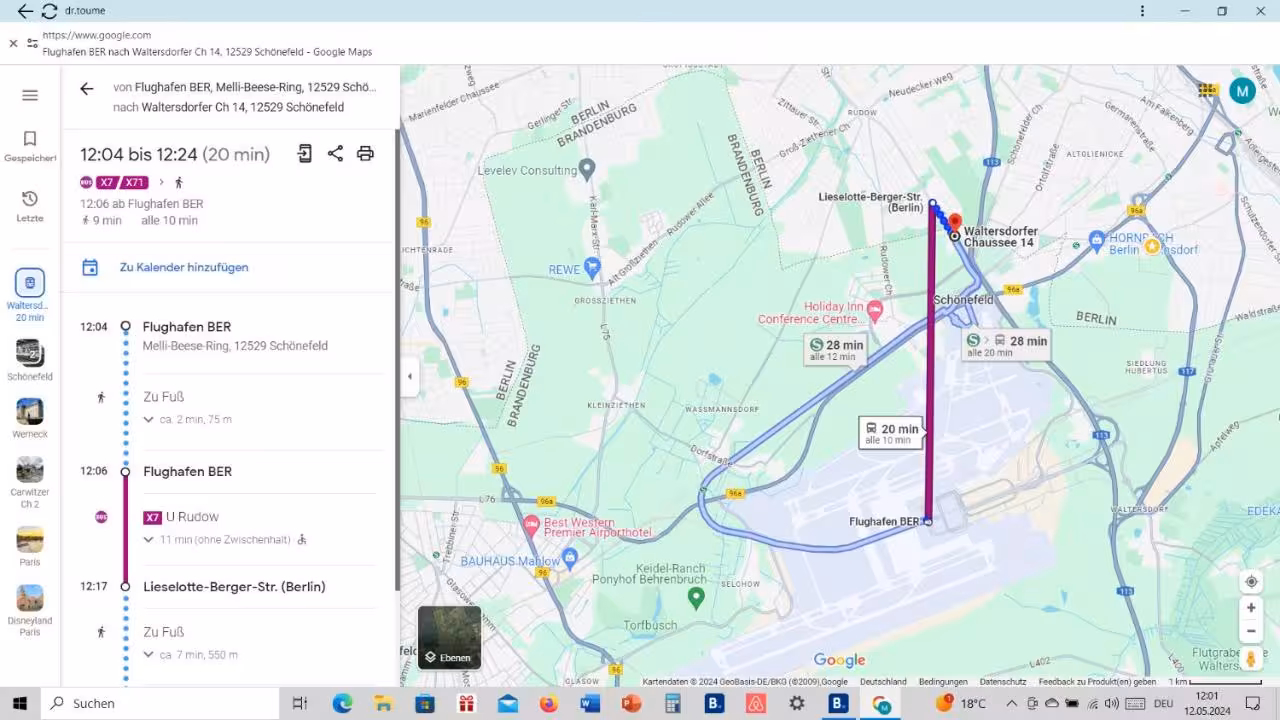
Task: Click the browser back arrow
Action: click(25, 11)
